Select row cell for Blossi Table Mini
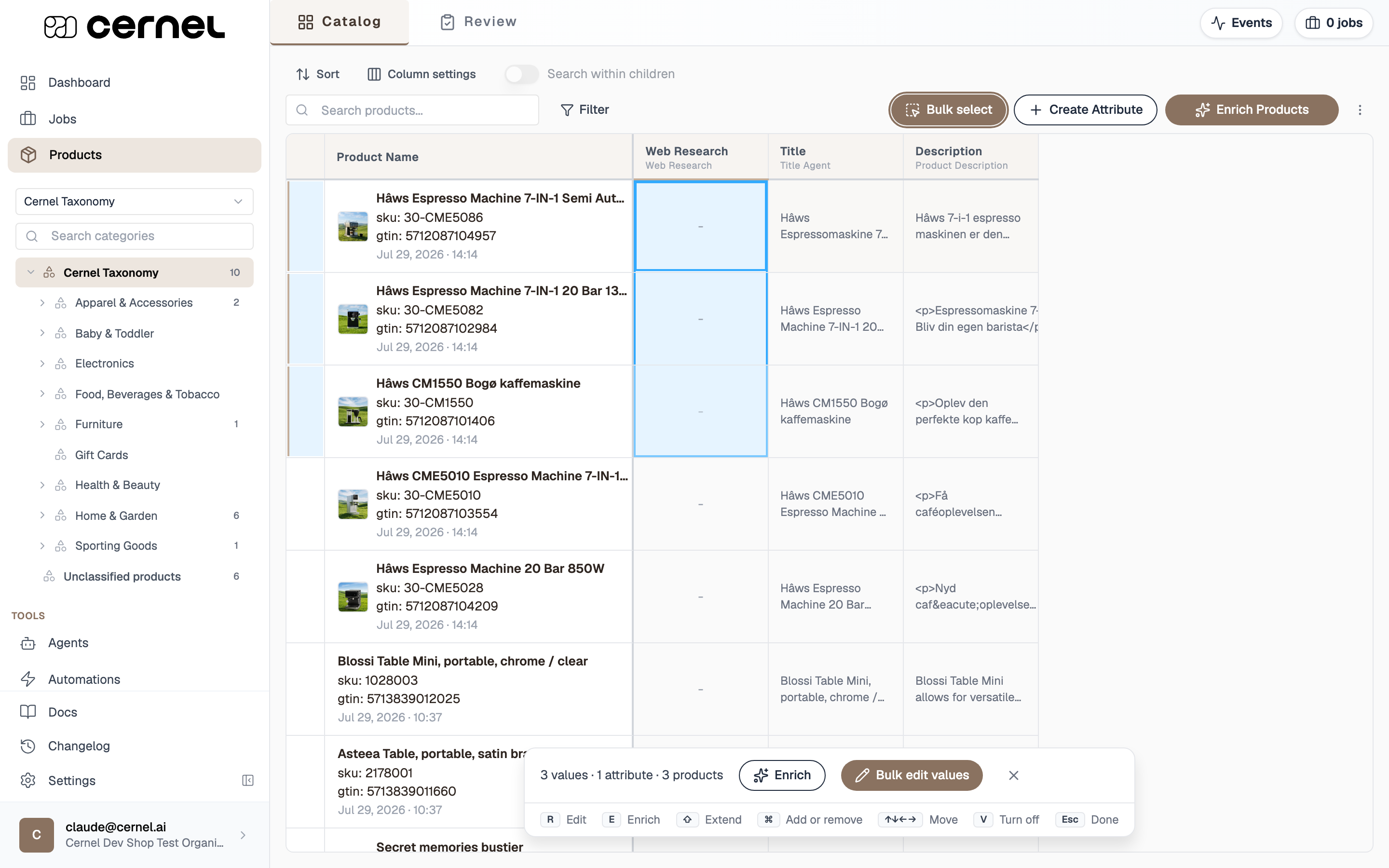This screenshot has width=1389, height=868. pos(306,689)
